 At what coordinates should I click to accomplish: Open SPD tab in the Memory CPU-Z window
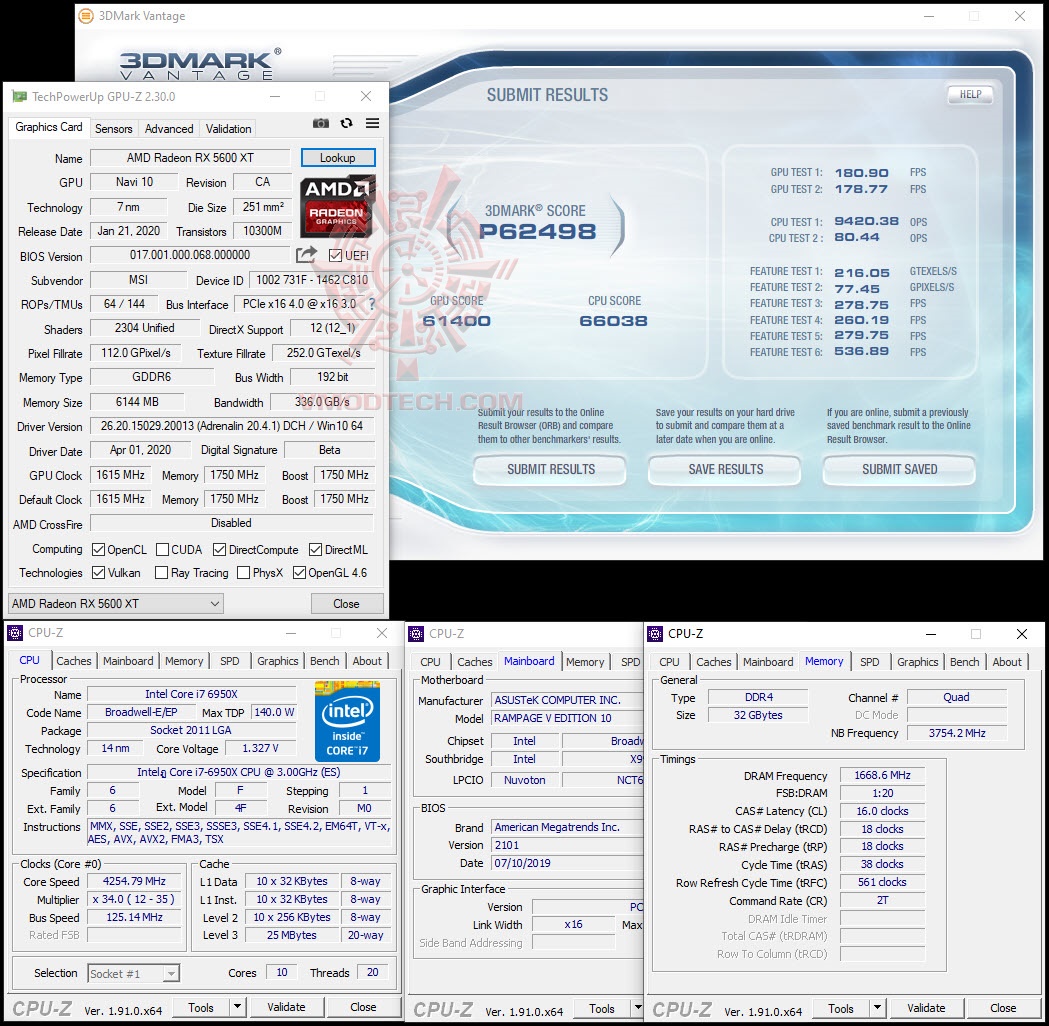[x=869, y=661]
